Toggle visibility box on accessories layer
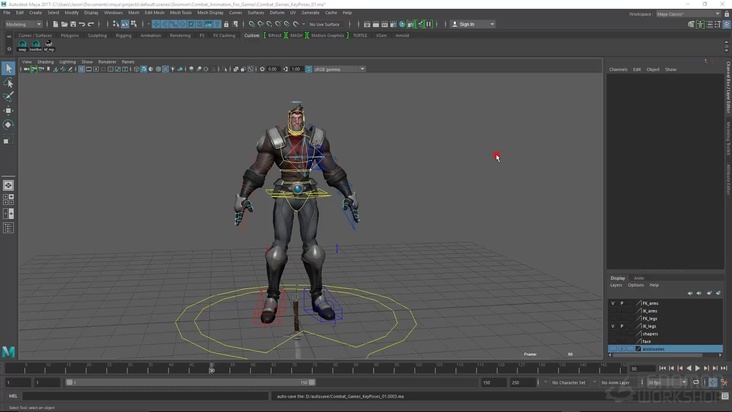The image size is (732, 412). pyautogui.click(x=612, y=349)
